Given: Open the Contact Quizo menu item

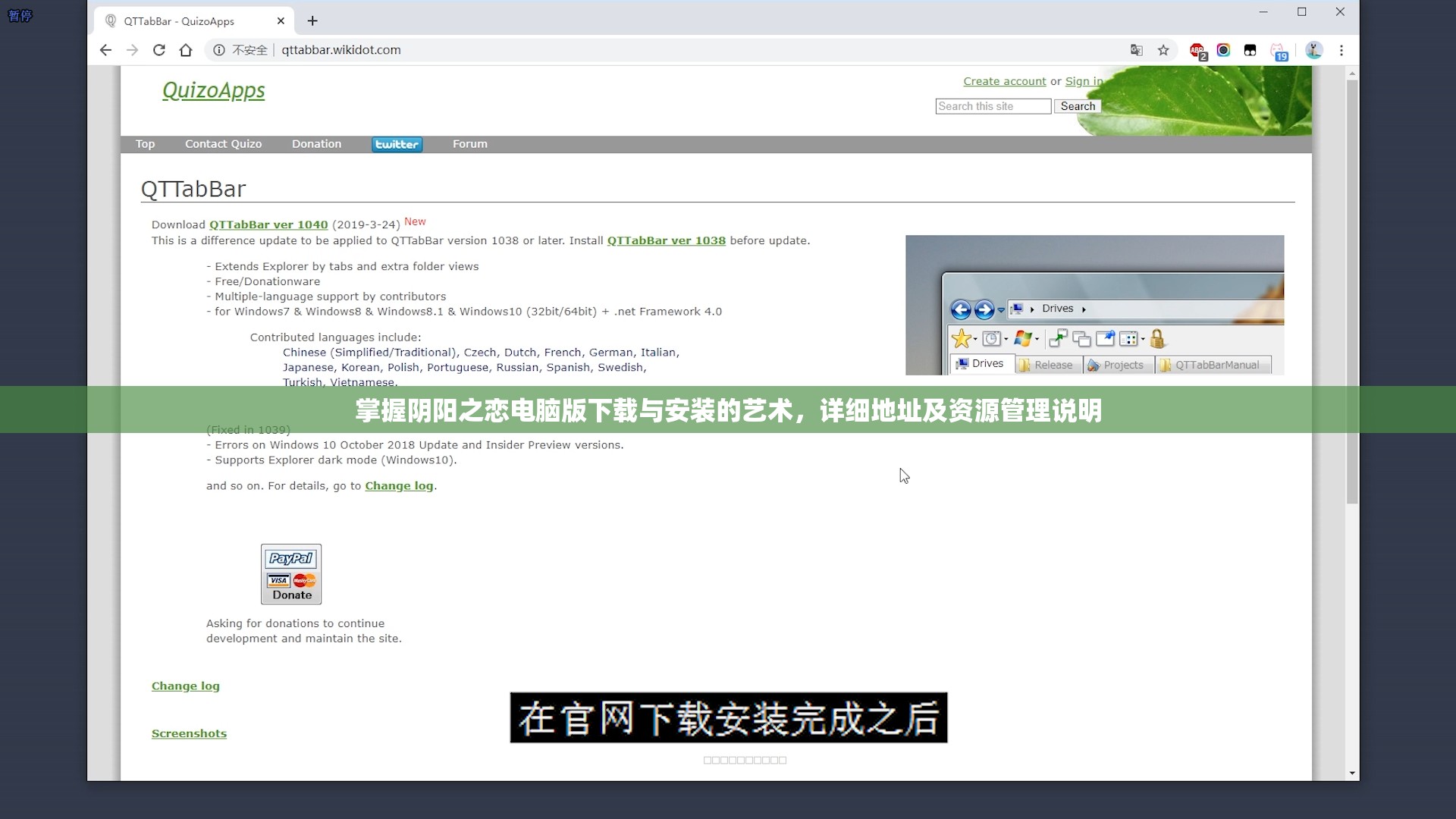Looking at the screenshot, I should (223, 144).
